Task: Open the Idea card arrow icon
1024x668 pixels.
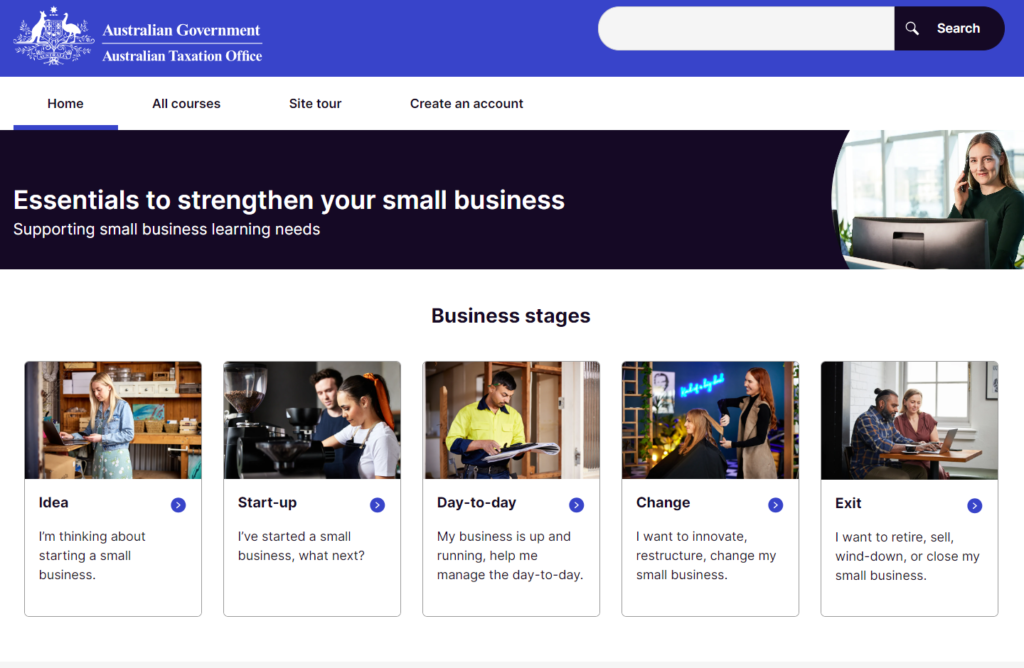Action: pos(178,505)
